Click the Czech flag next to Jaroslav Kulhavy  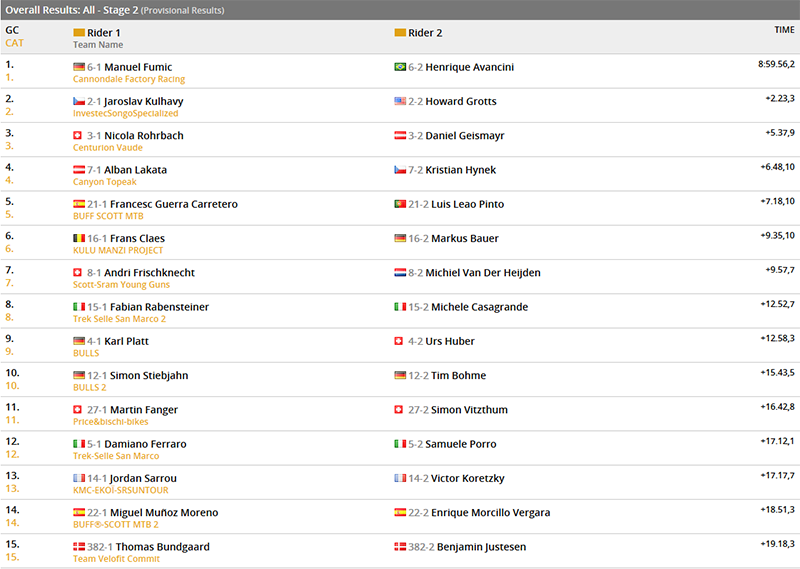click(x=79, y=101)
